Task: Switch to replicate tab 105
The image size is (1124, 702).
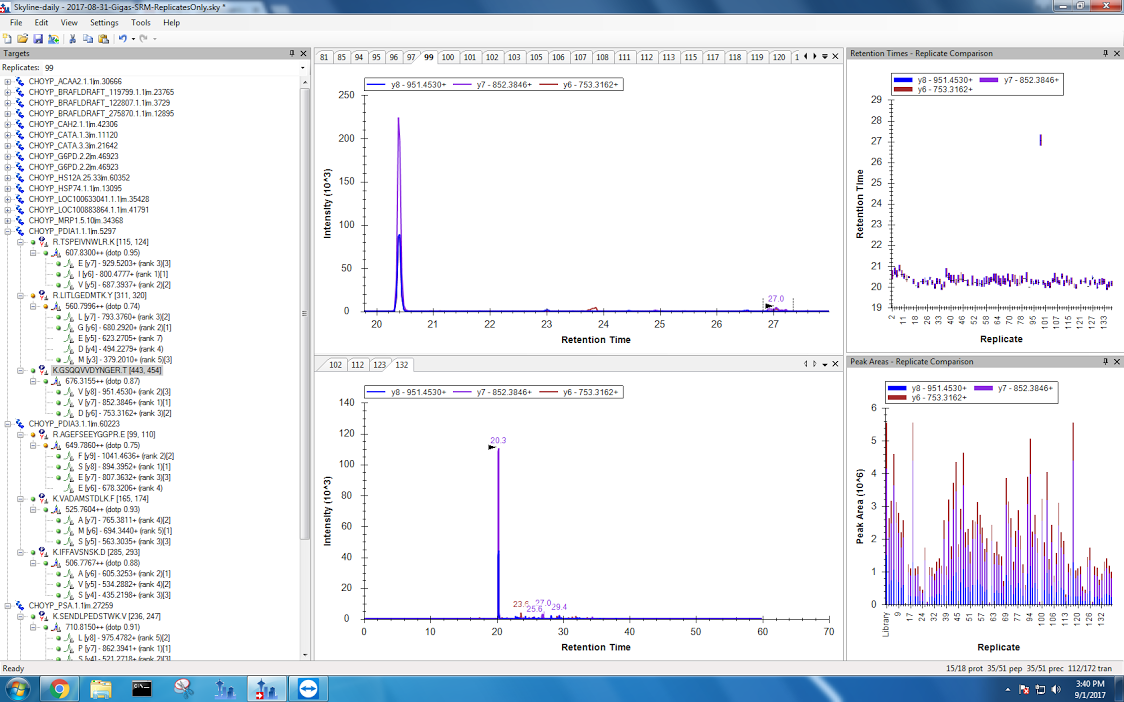Action: pyautogui.click(x=536, y=57)
